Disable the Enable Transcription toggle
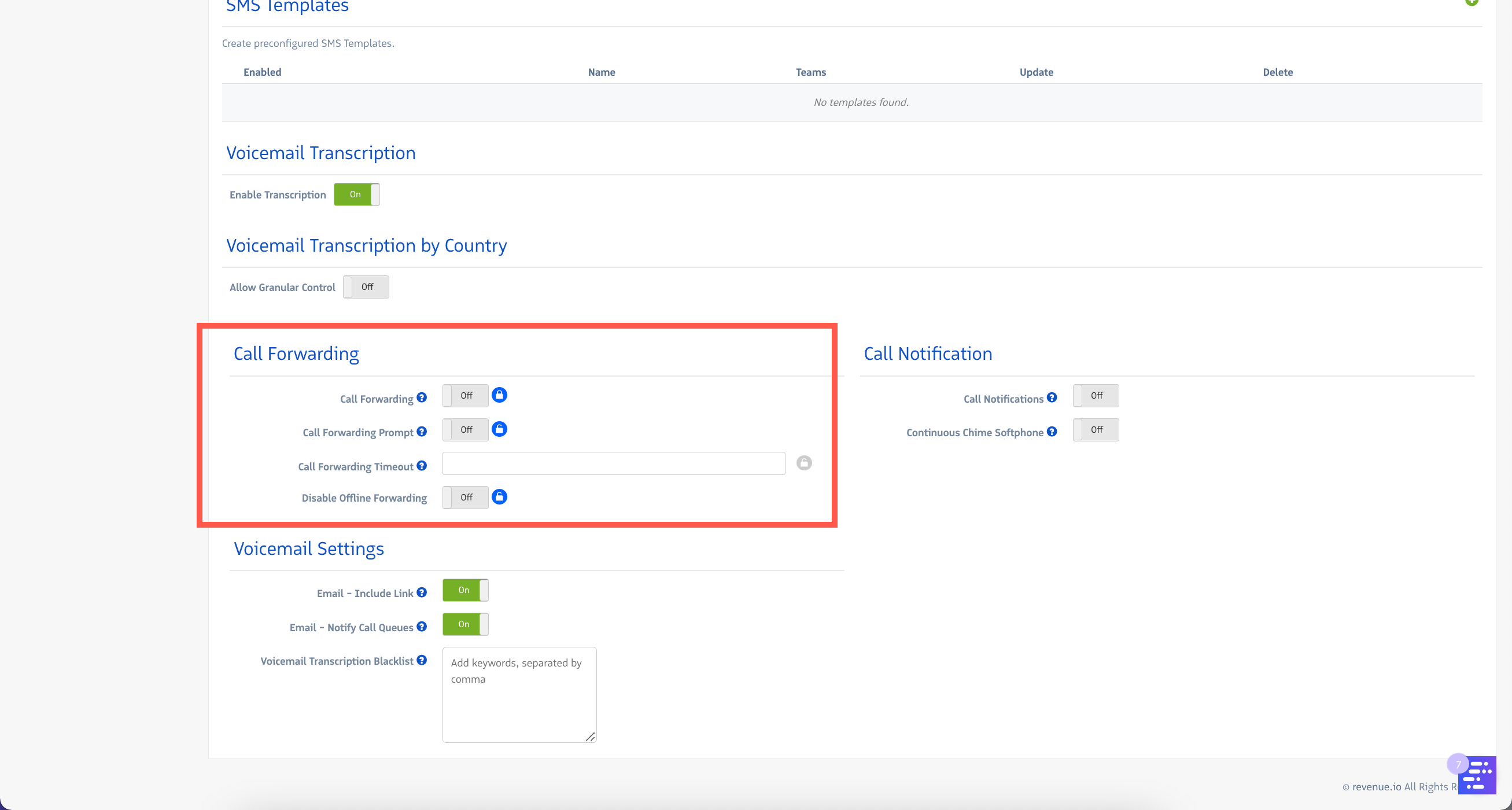 pyautogui.click(x=356, y=194)
